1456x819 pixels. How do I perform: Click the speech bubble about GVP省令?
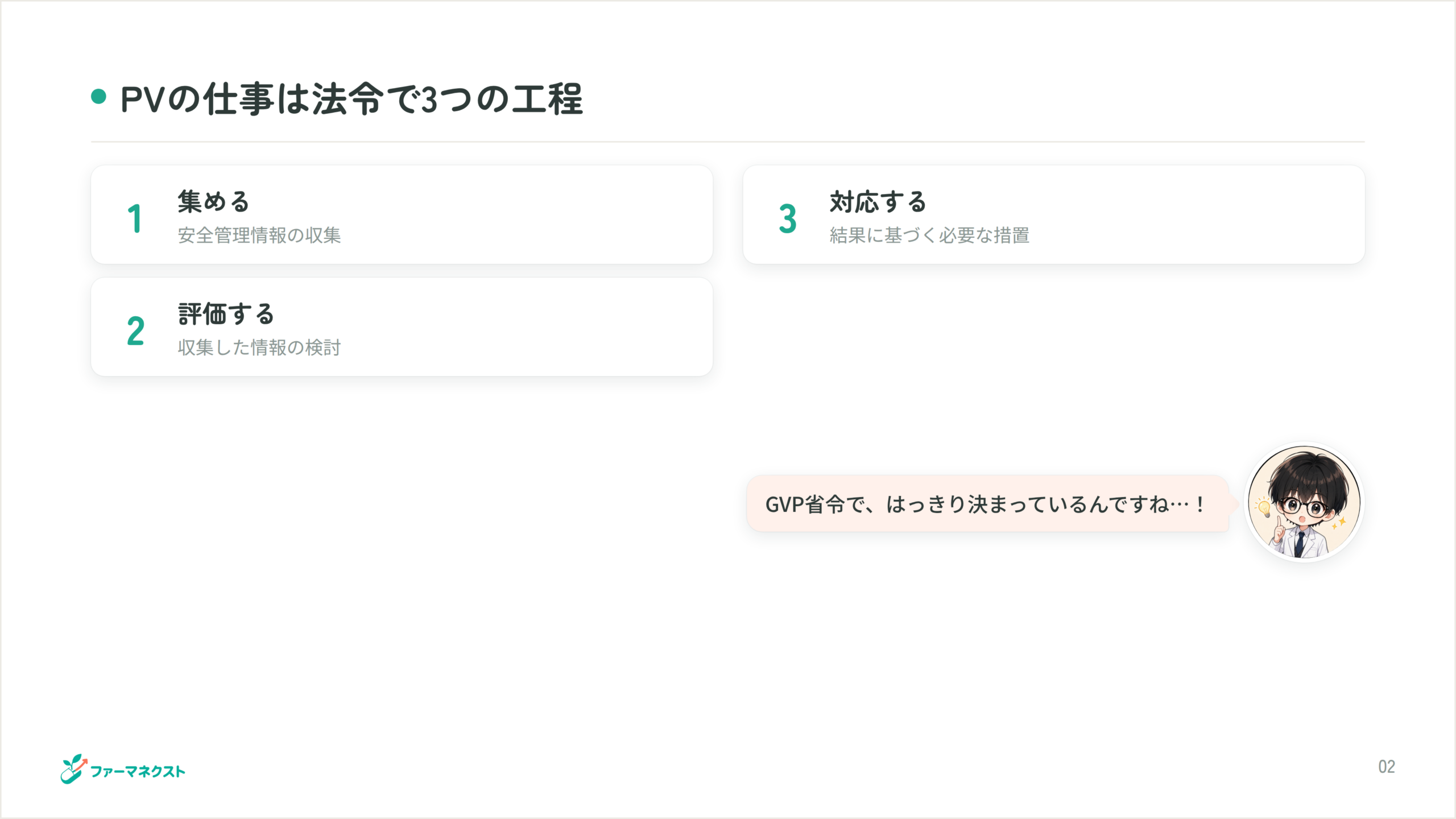(988, 504)
